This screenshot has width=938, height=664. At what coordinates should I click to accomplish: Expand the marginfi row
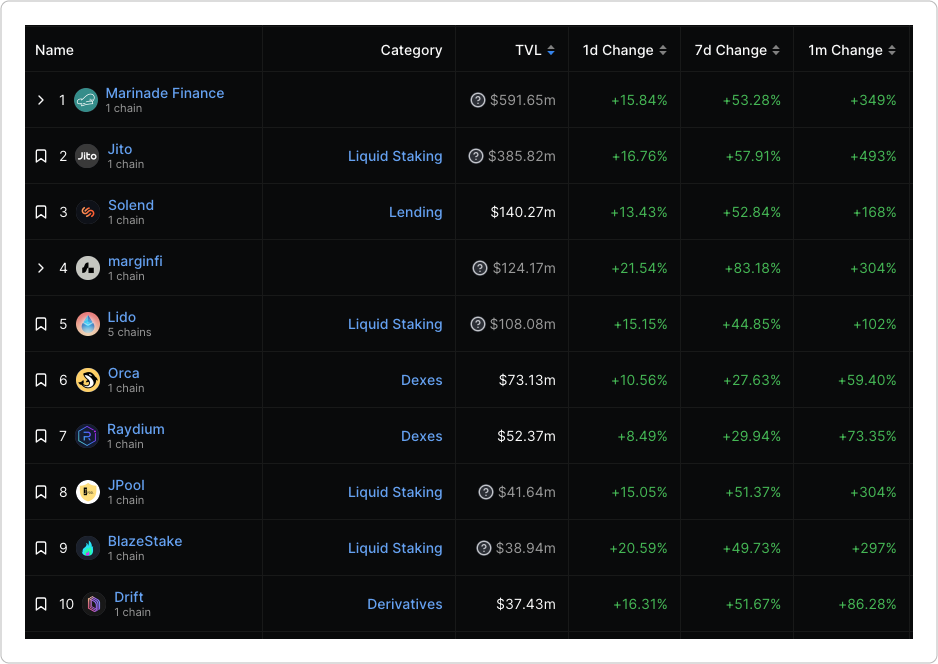[x=41, y=268]
